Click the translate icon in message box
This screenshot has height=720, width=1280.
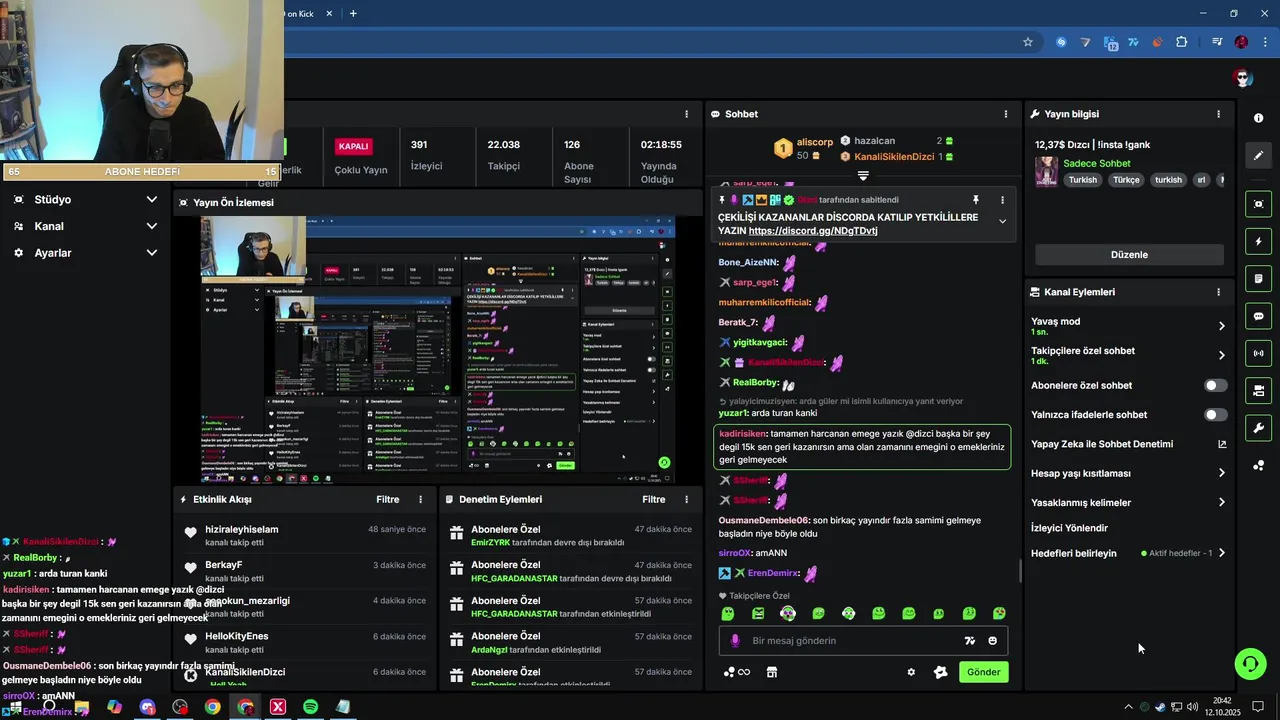click(969, 641)
